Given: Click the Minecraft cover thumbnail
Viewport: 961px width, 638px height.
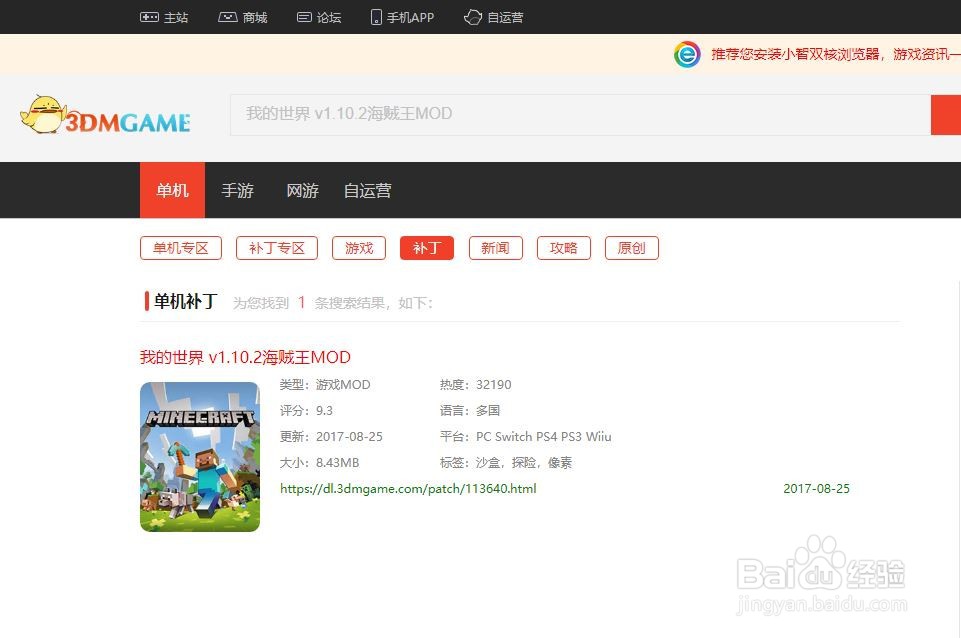Looking at the screenshot, I should click(x=200, y=457).
